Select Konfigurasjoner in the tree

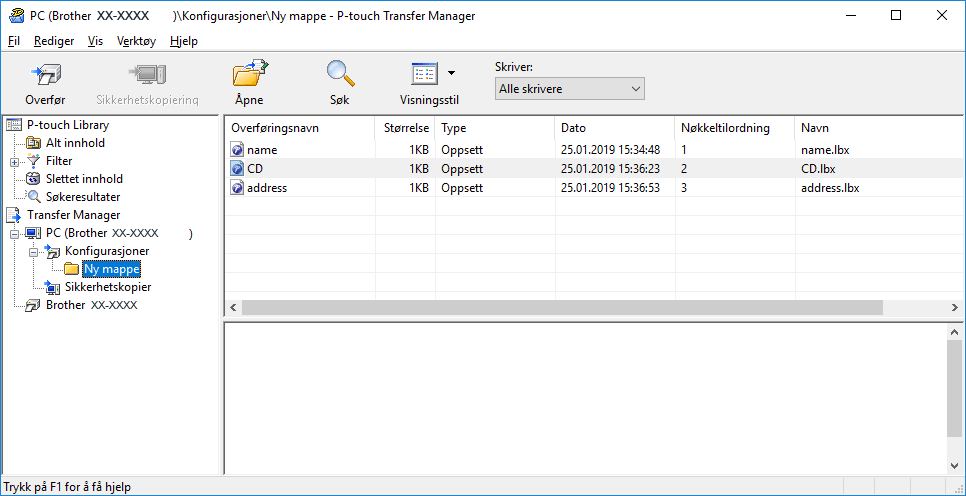click(107, 251)
